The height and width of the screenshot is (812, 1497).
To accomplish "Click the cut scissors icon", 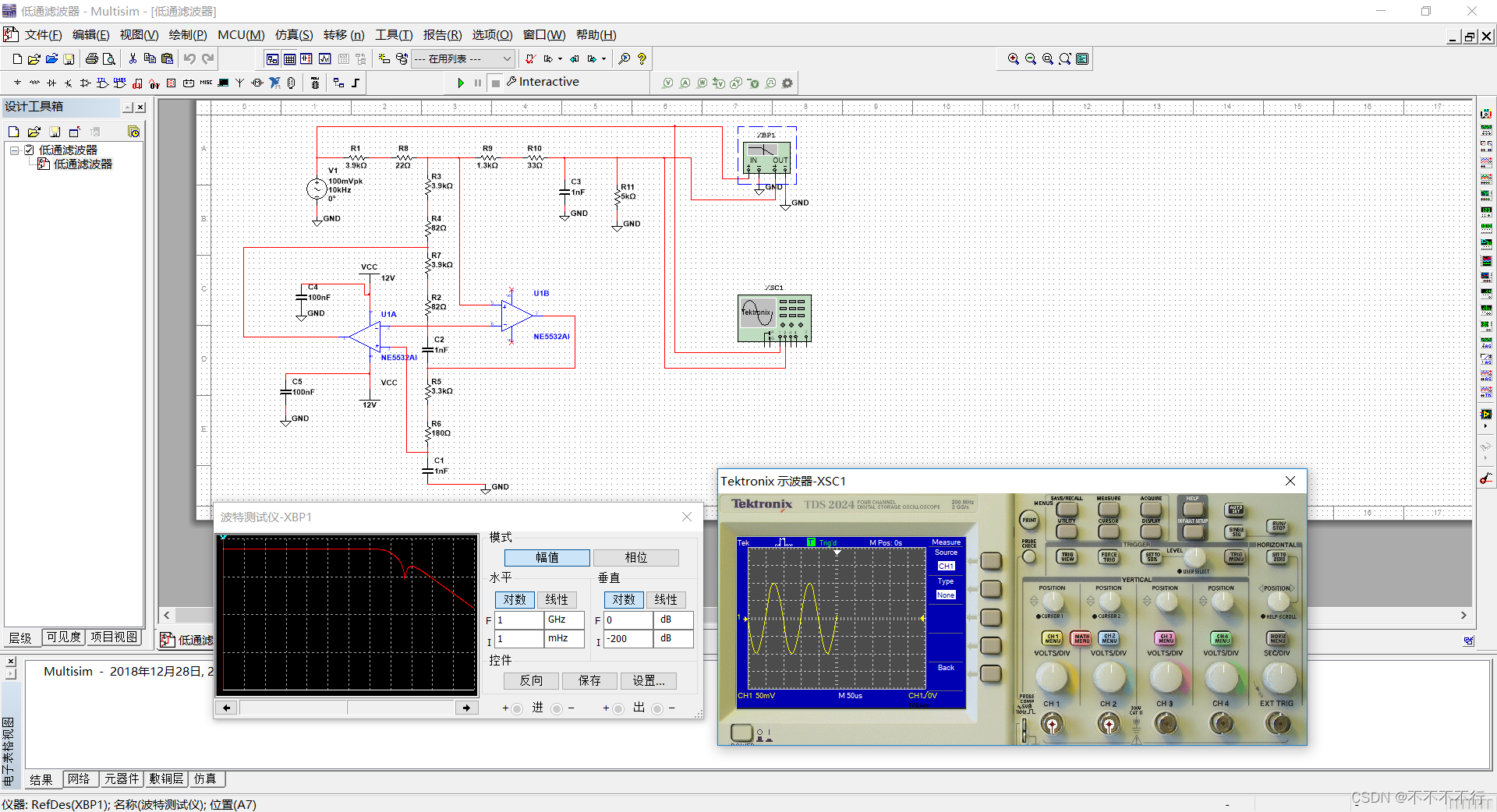I will [133, 58].
